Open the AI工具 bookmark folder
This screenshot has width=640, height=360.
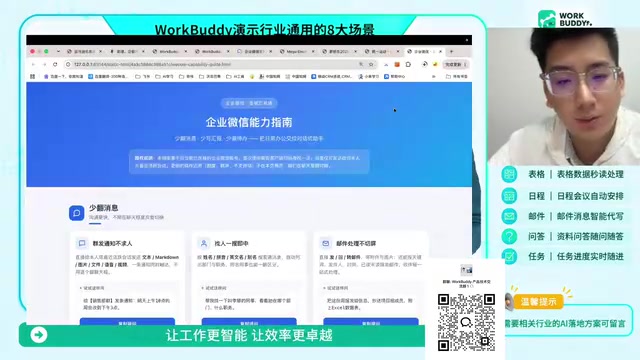click(x=236, y=76)
